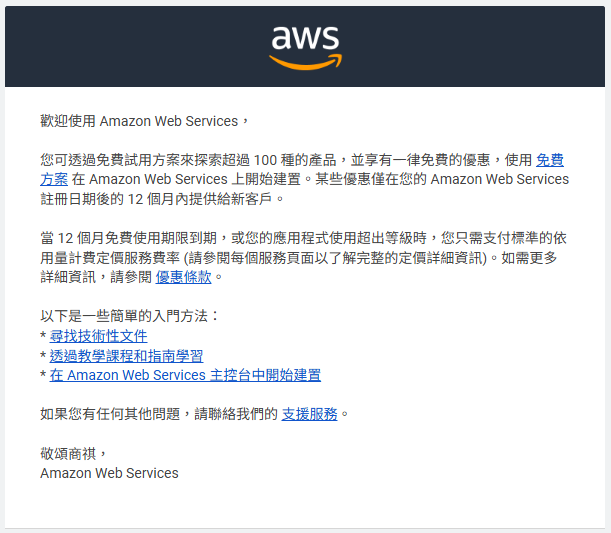Click the text 註冊日期後的 12 個月內提供給新客戶
The height and width of the screenshot is (533, 611).
(x=162, y=199)
